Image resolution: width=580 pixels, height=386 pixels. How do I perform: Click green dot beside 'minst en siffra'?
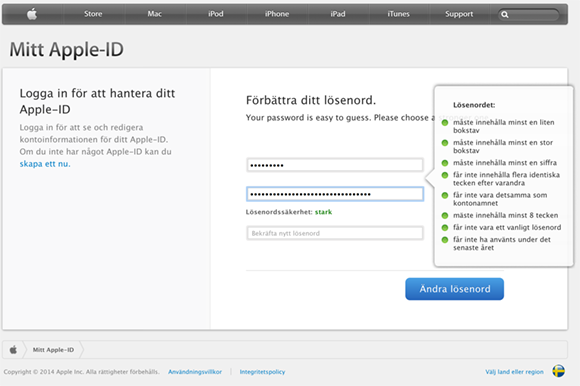click(445, 163)
